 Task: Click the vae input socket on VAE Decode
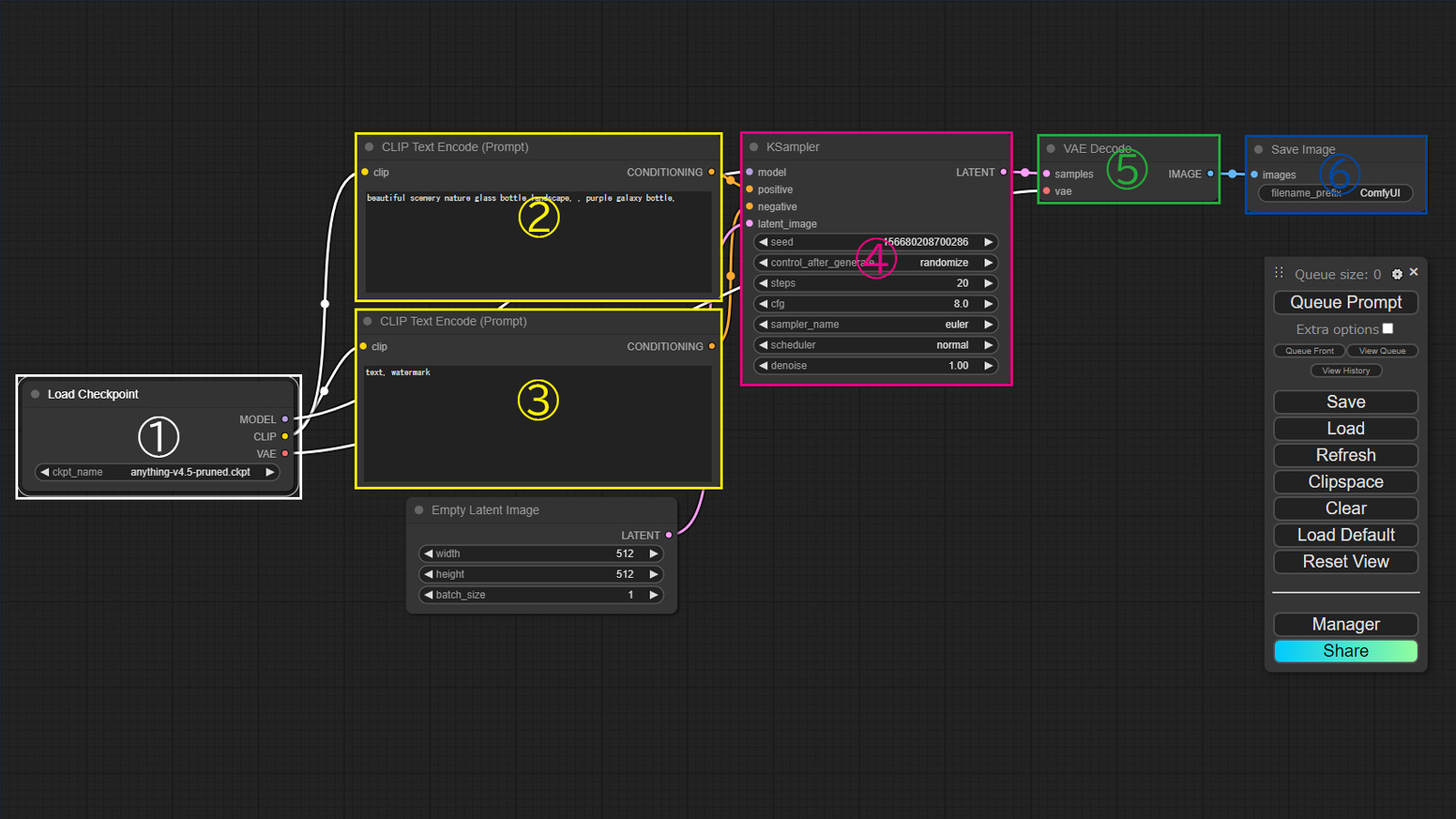tap(1047, 191)
